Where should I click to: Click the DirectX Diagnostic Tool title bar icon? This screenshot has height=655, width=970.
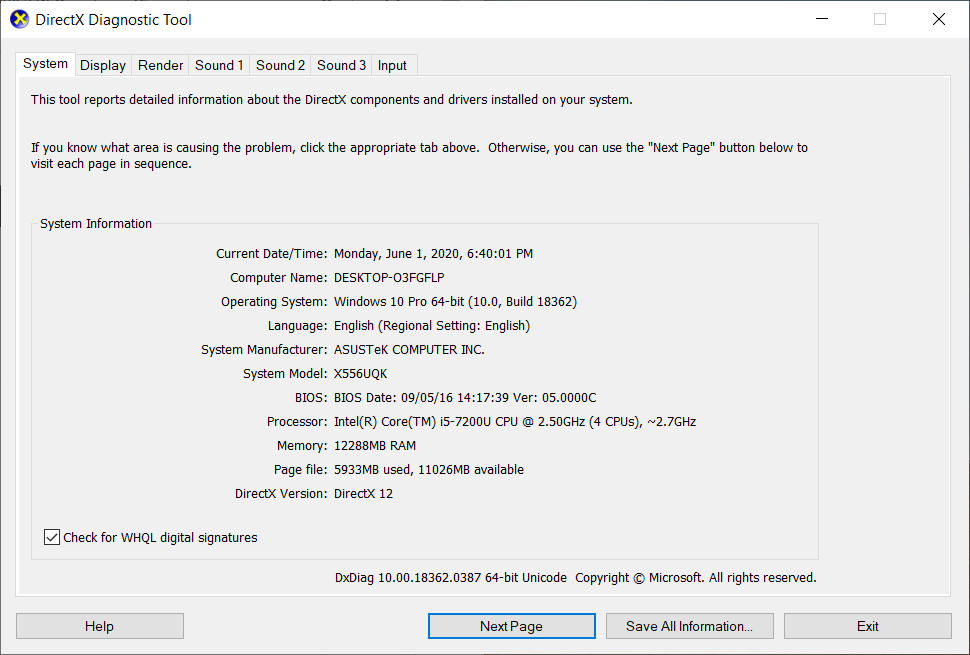[19, 19]
